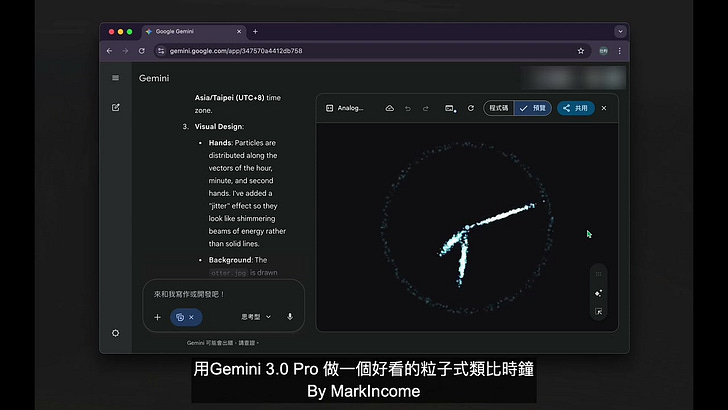
Task: Open Chrome three-dot menu
Action: (619, 51)
